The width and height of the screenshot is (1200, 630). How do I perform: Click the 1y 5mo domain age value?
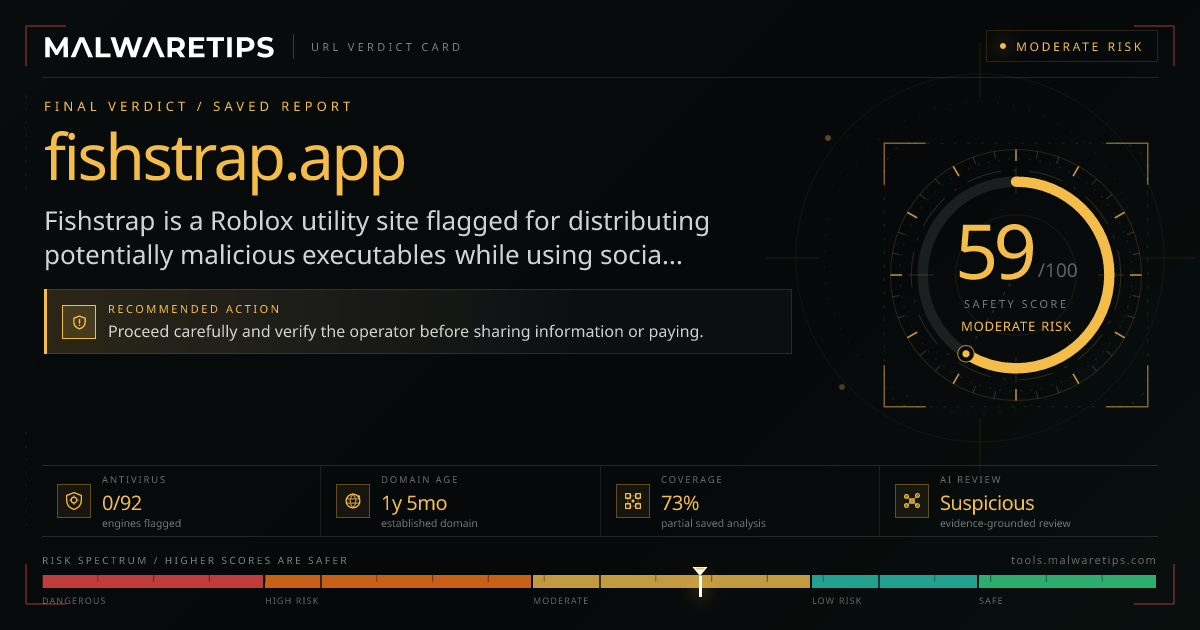414,503
